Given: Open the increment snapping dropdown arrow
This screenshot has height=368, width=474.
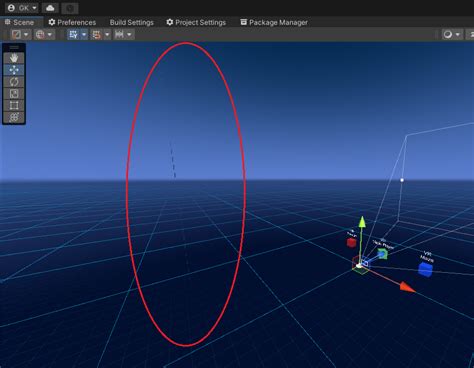Looking at the screenshot, I should 129,34.
